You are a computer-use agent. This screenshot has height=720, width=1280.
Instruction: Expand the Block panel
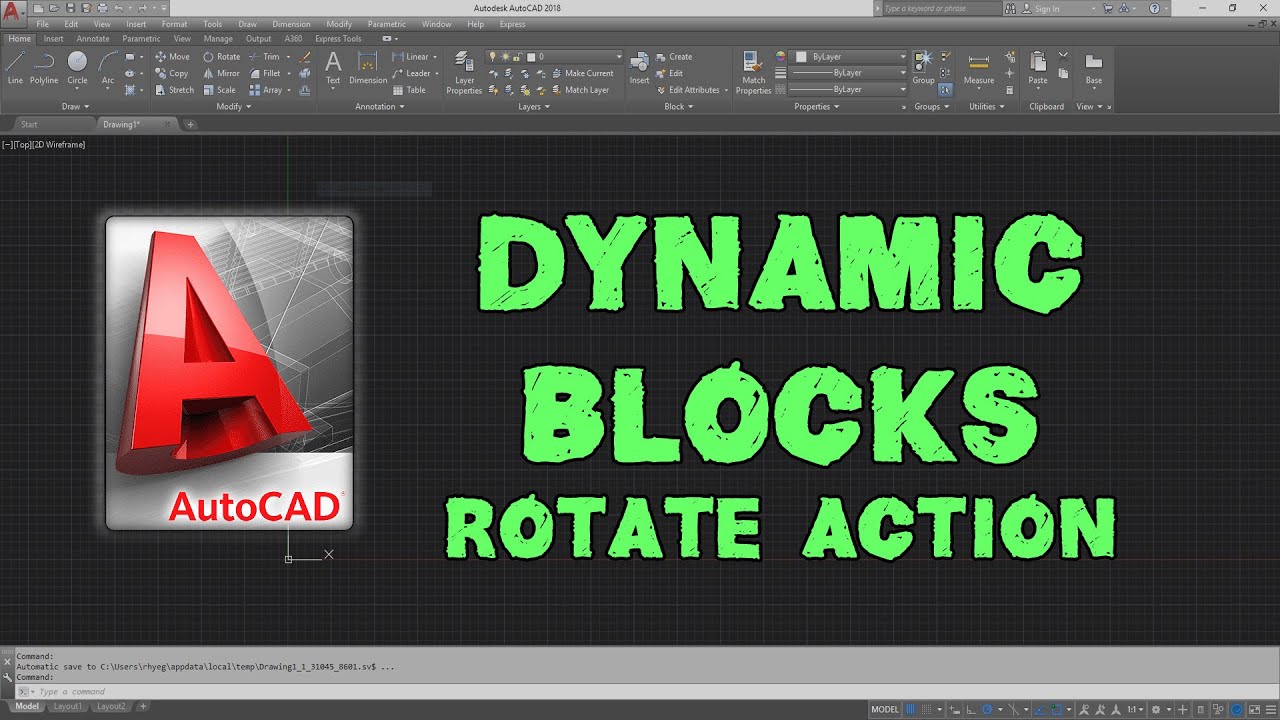point(679,106)
